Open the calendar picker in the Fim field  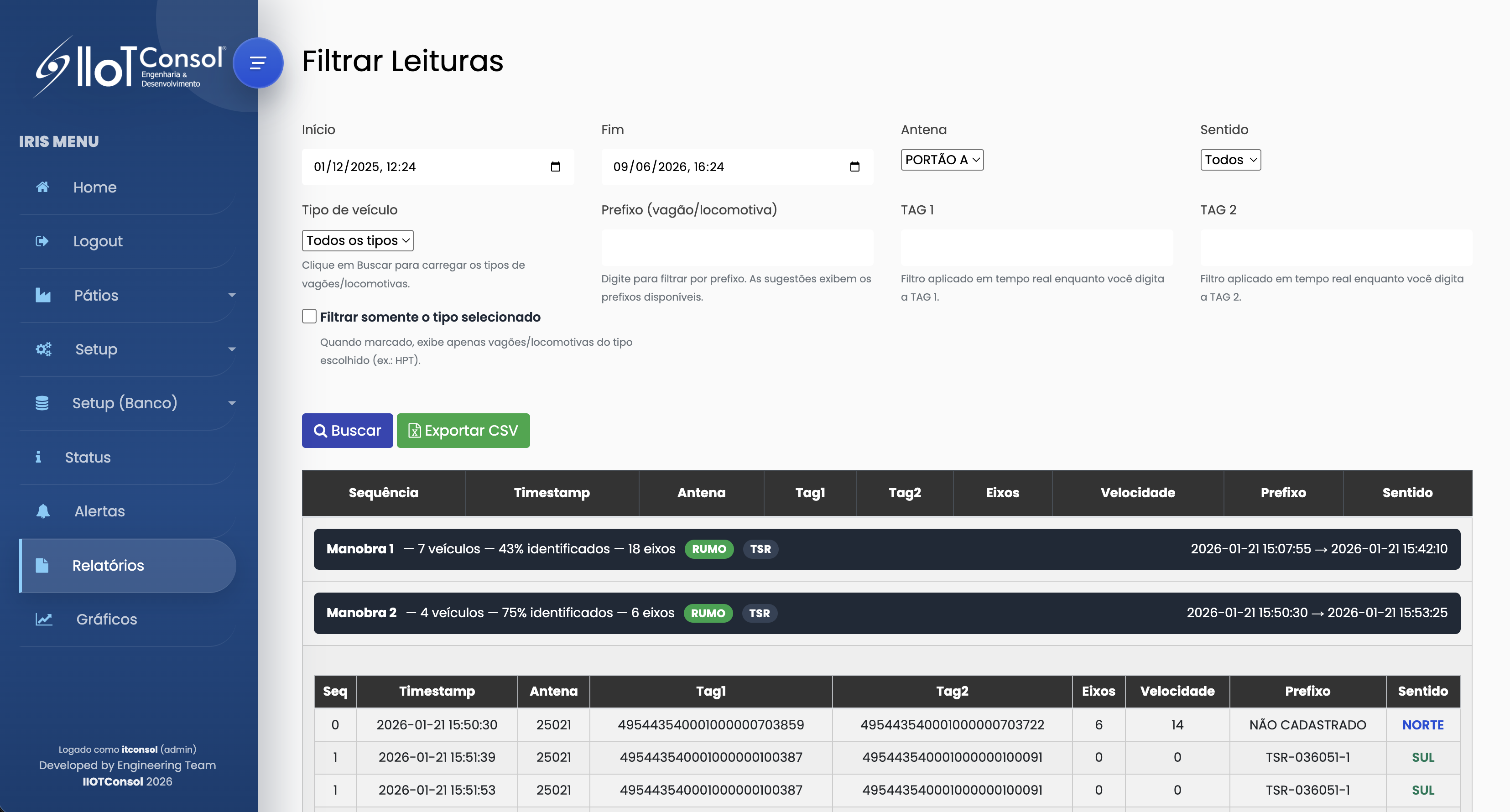coord(854,167)
